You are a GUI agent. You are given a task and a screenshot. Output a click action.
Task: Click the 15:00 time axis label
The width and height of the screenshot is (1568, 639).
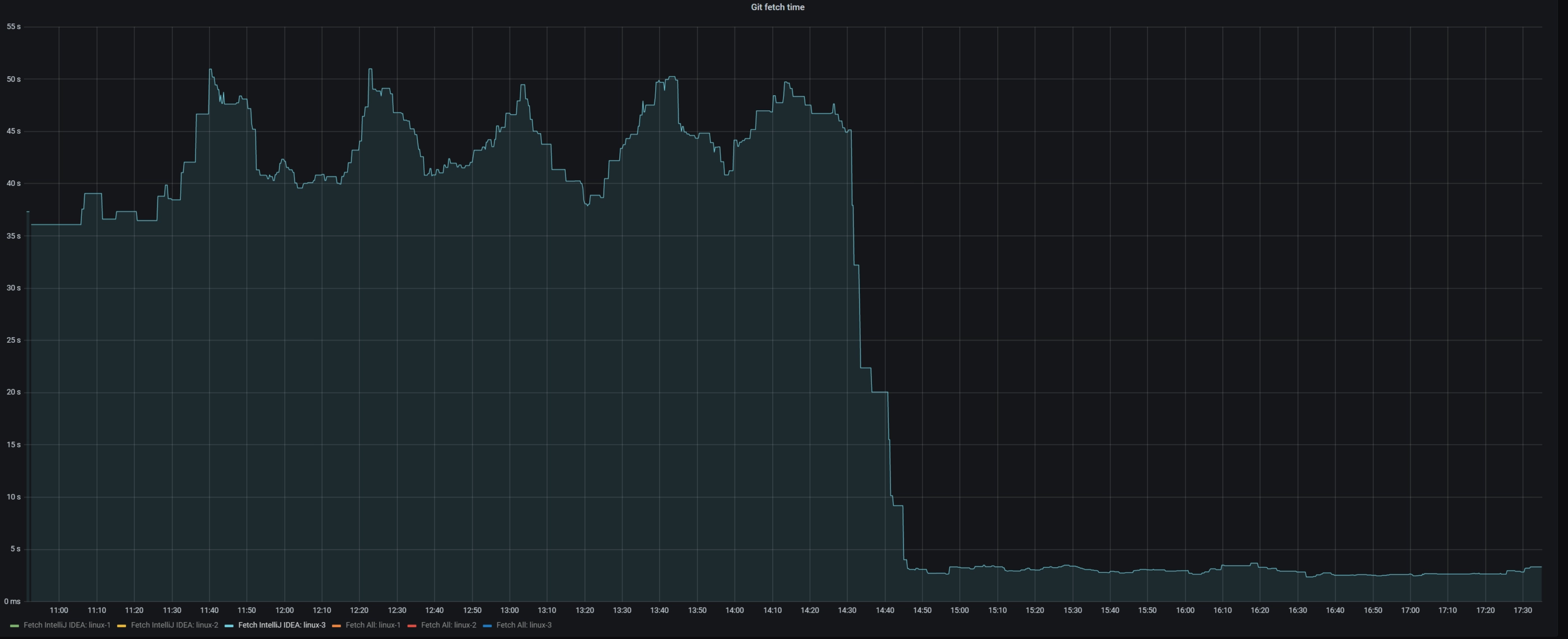[x=960, y=610]
